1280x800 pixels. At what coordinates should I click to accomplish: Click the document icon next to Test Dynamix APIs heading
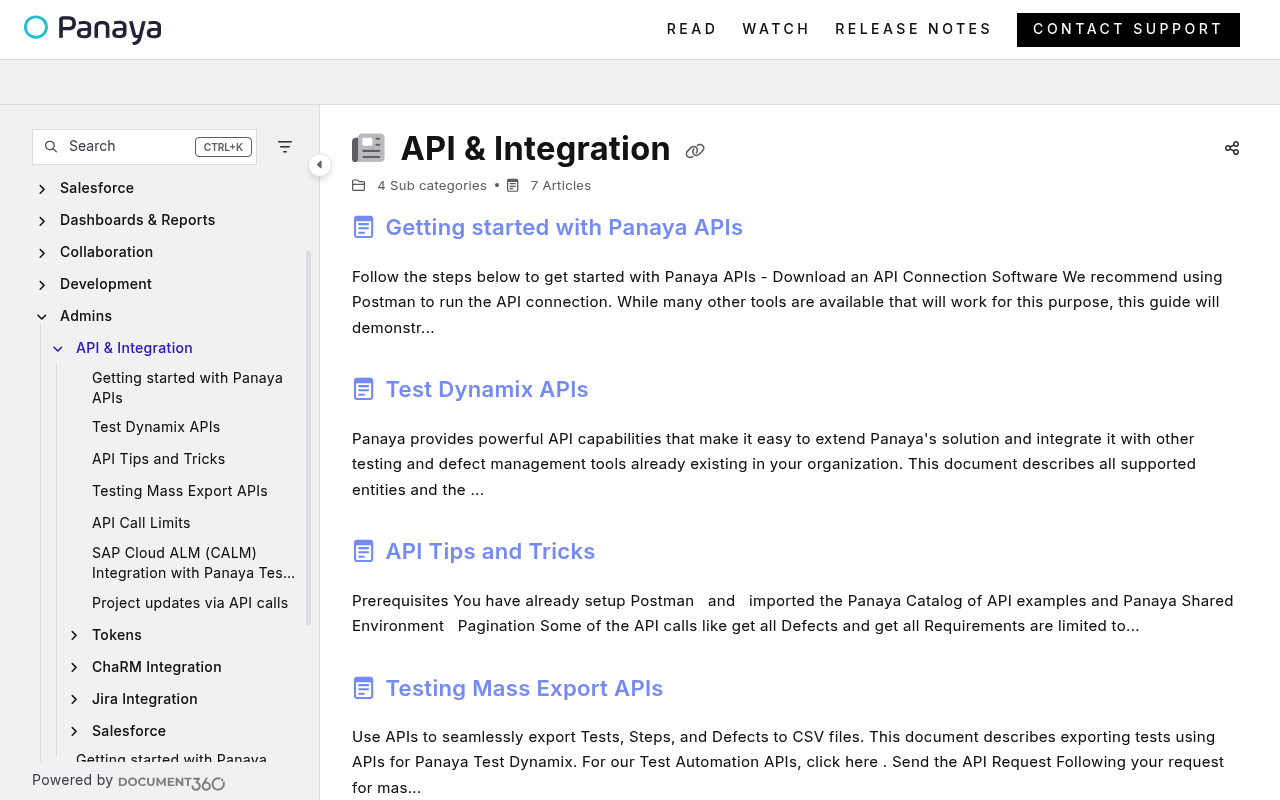click(363, 389)
